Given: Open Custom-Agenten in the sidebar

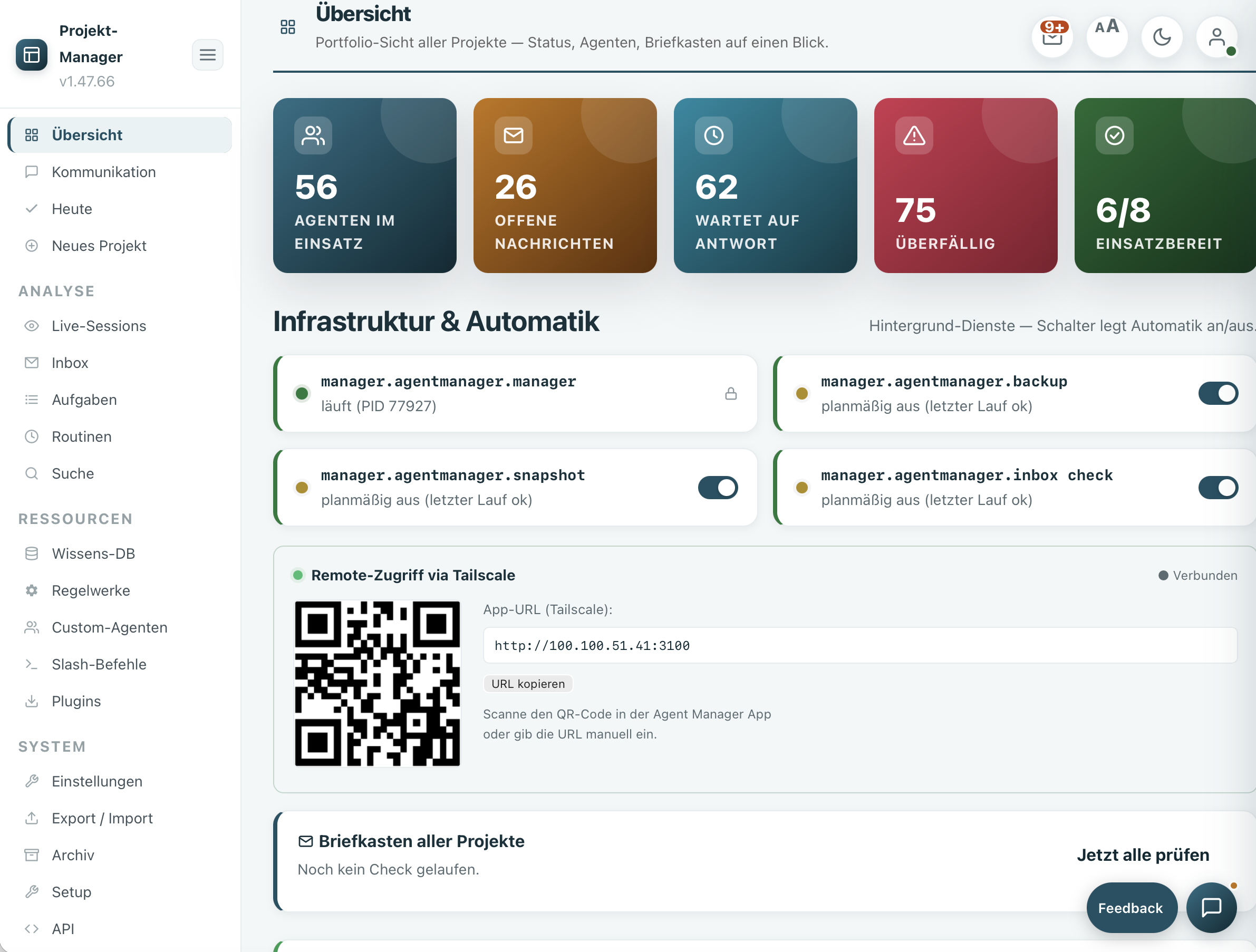Looking at the screenshot, I should (x=120, y=627).
